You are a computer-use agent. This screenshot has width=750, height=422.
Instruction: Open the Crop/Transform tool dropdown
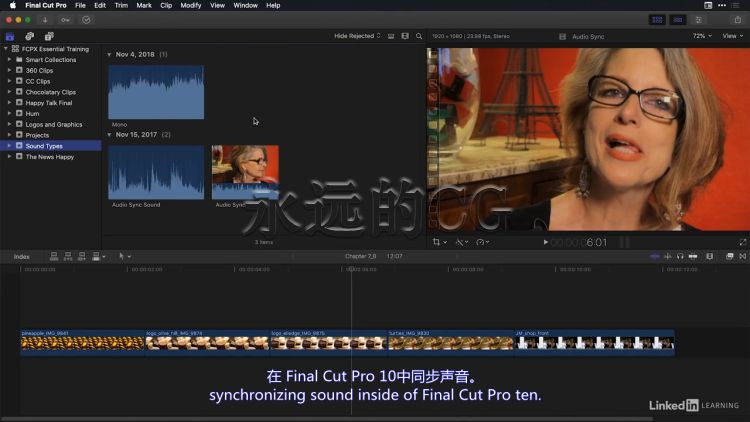[x=439, y=242]
